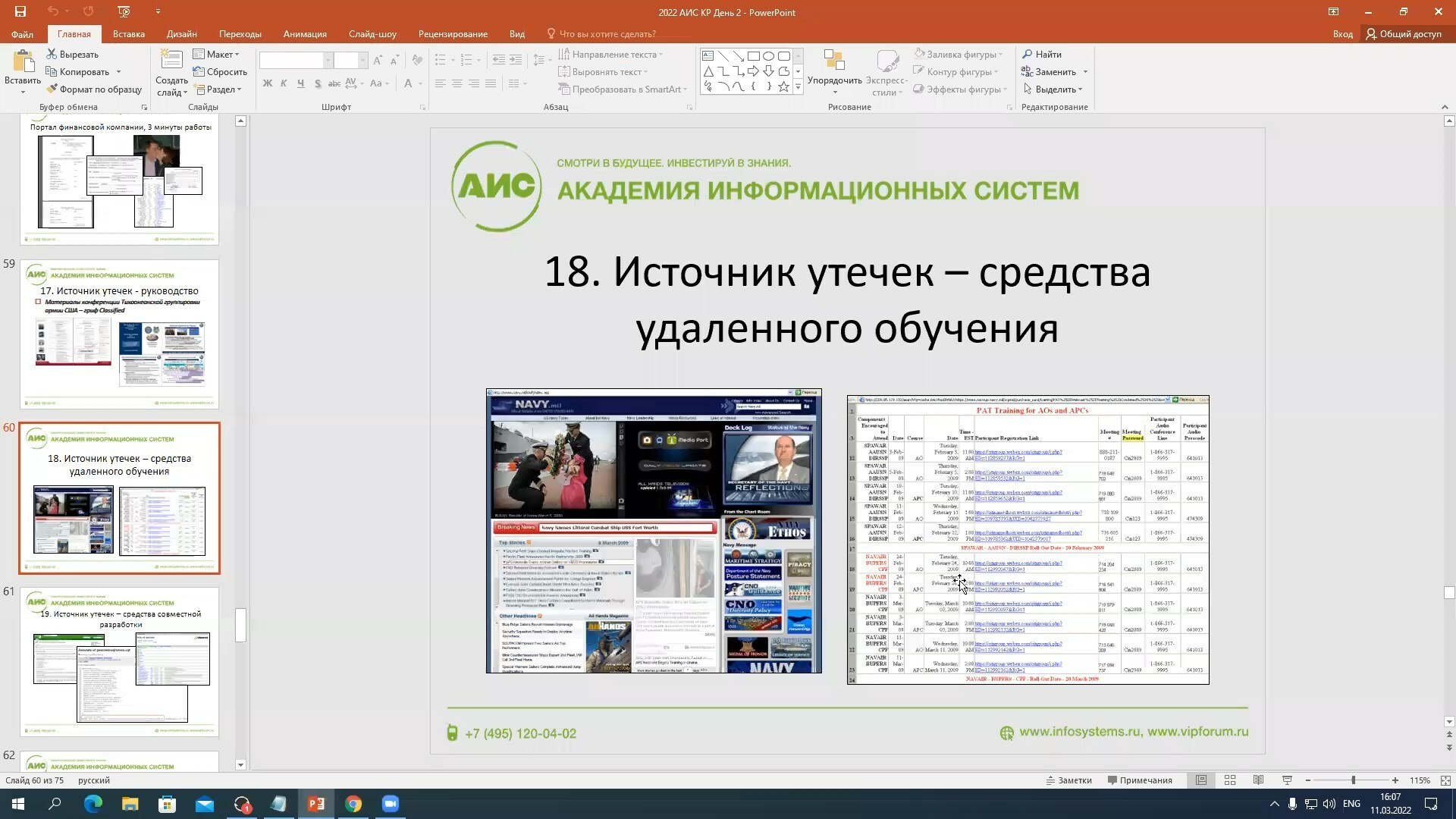Toggle bold (Ж) formatting
Image resolution: width=1456 pixels, height=819 pixels.
267,83
